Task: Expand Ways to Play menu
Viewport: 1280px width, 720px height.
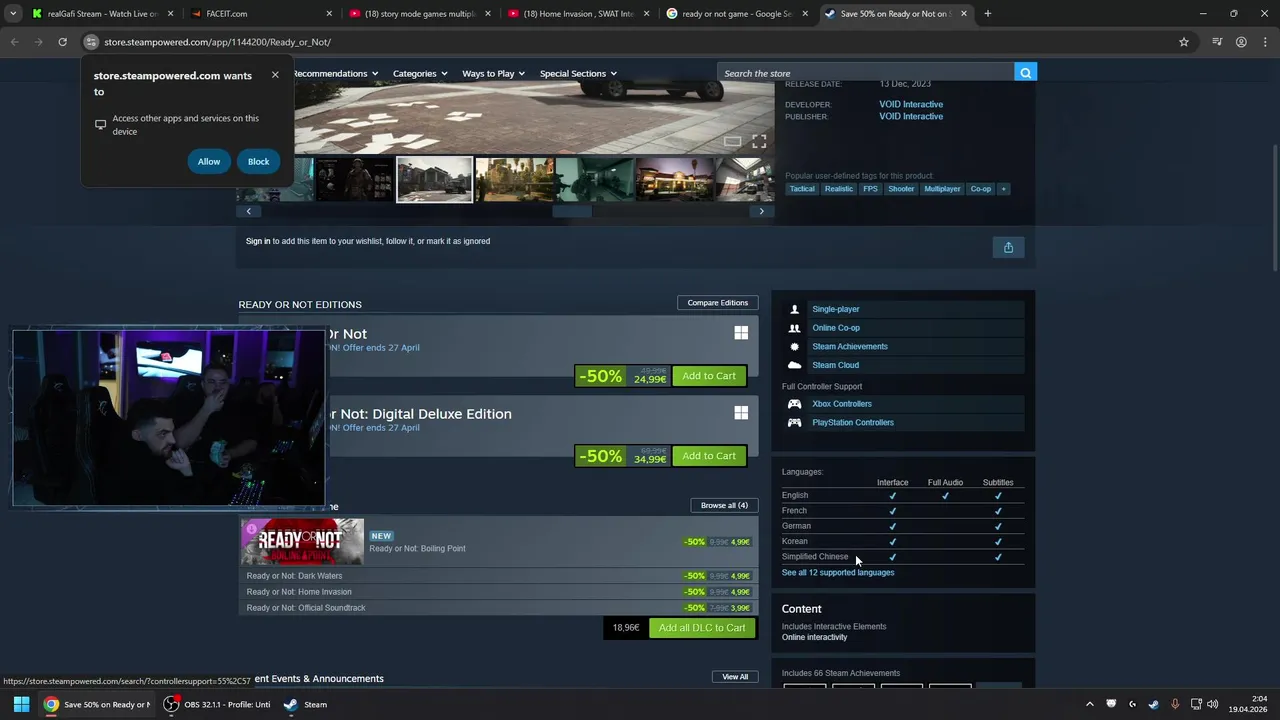Action: click(x=493, y=73)
